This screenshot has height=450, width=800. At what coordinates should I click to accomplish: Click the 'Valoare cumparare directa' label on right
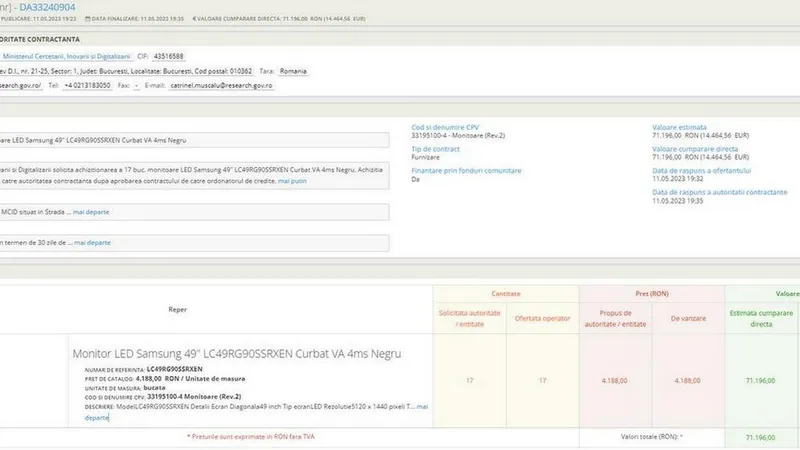[695, 149]
